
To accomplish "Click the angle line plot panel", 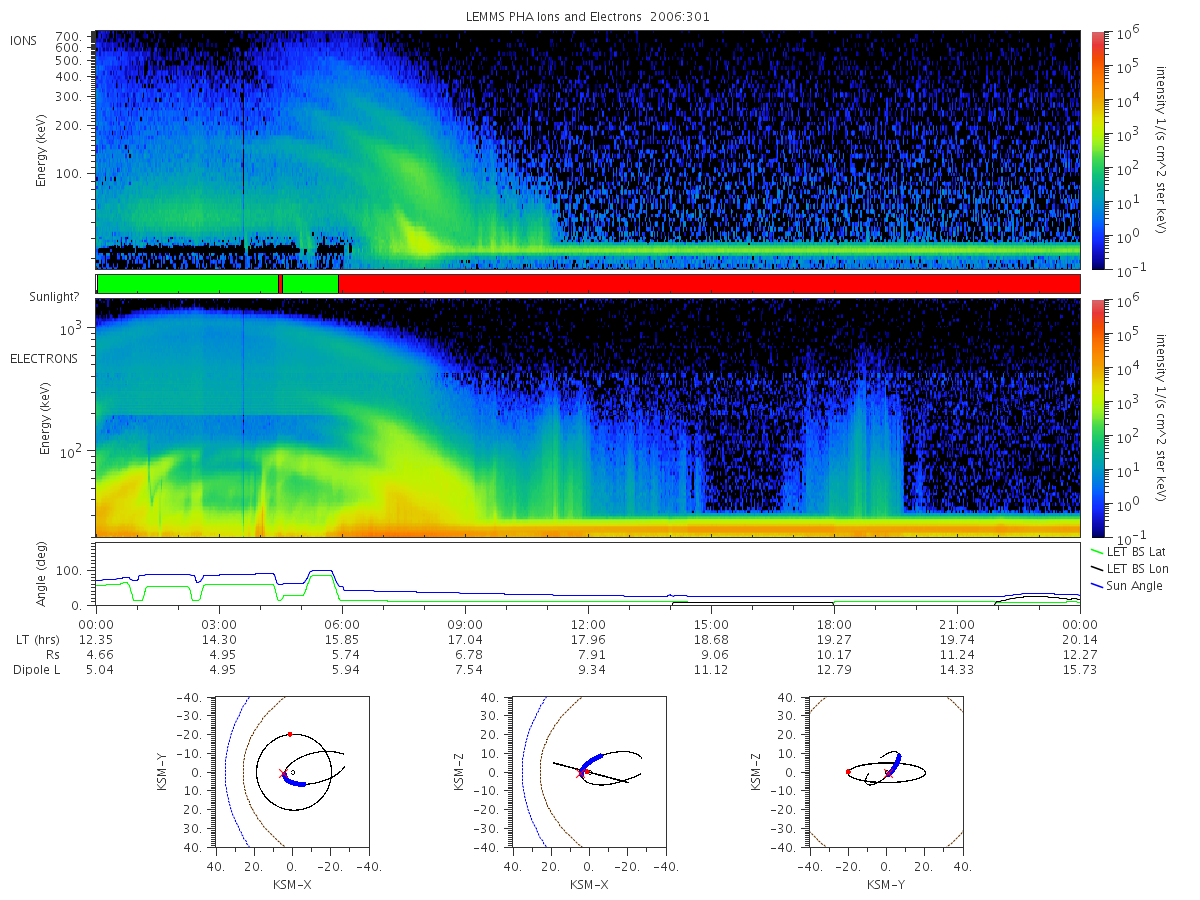I will click(x=588, y=574).
